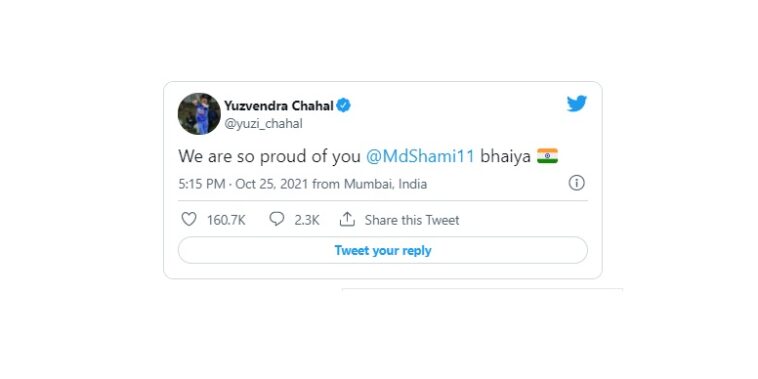Open the tweet info circle icon
This screenshot has width=758, height=379.
click(576, 183)
